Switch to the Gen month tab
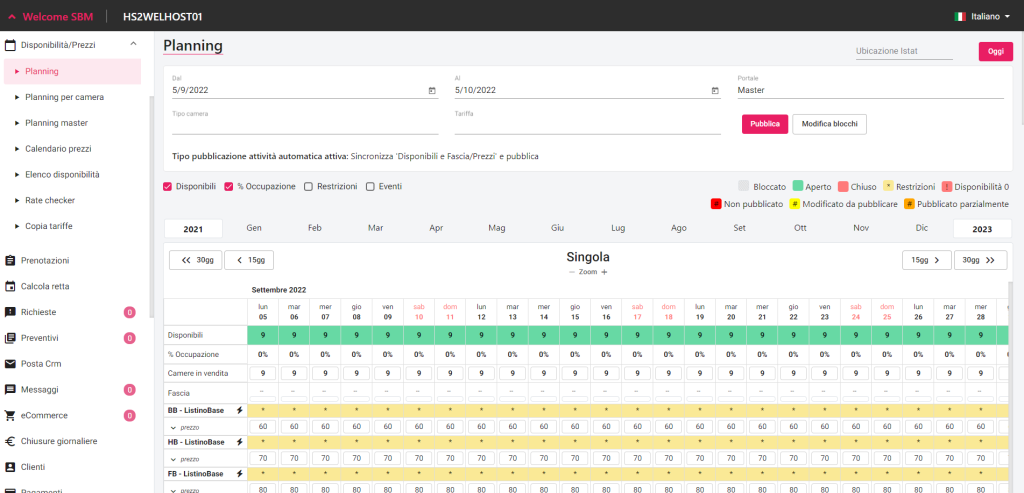1024x493 pixels. [254, 229]
